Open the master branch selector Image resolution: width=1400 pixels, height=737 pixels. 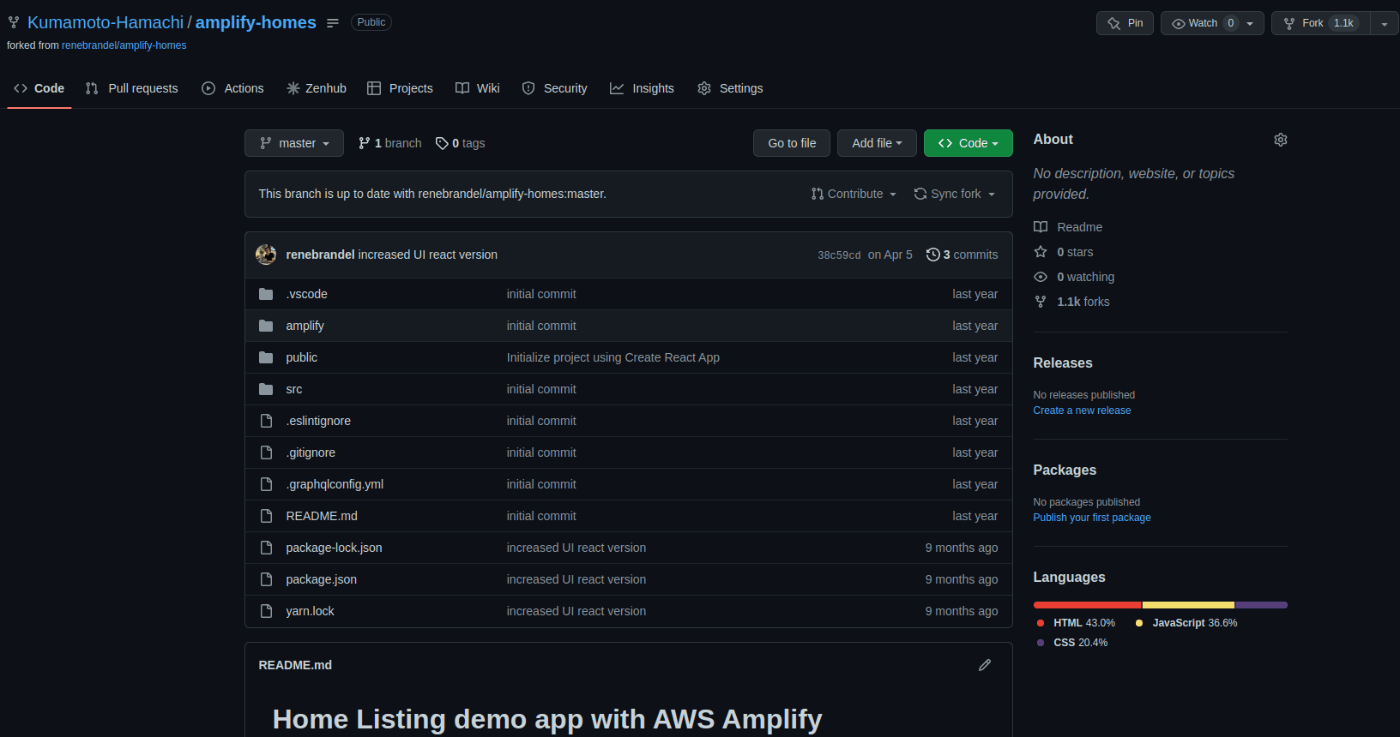[x=294, y=143]
